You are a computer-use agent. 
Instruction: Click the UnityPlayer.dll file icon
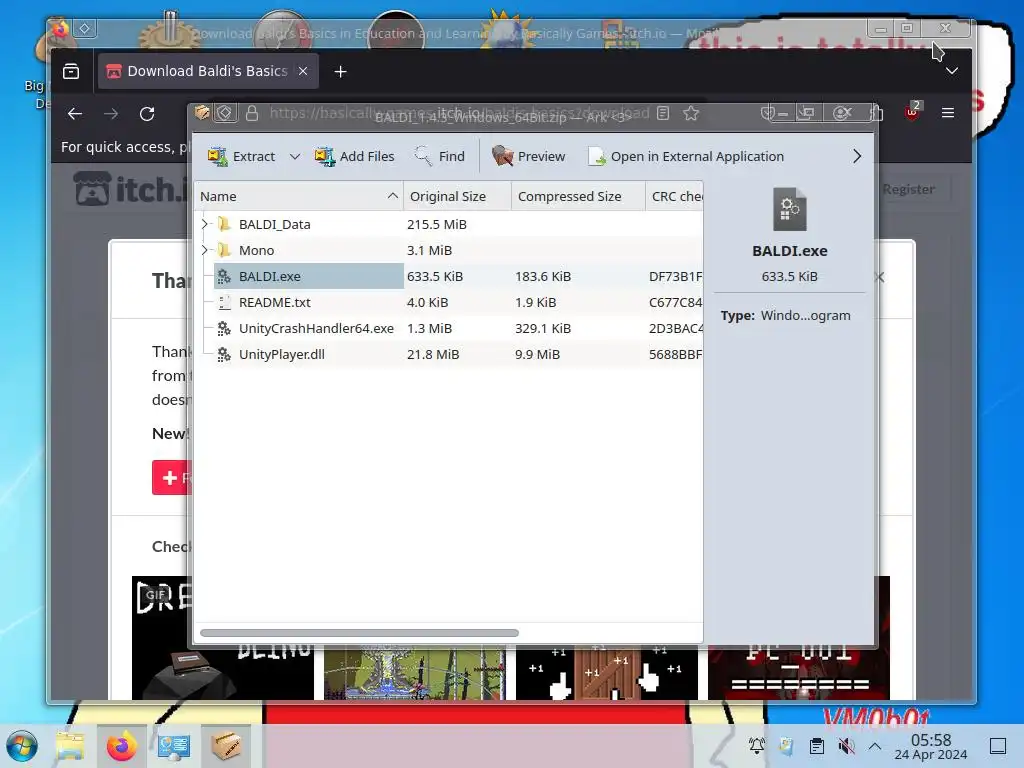(224, 355)
